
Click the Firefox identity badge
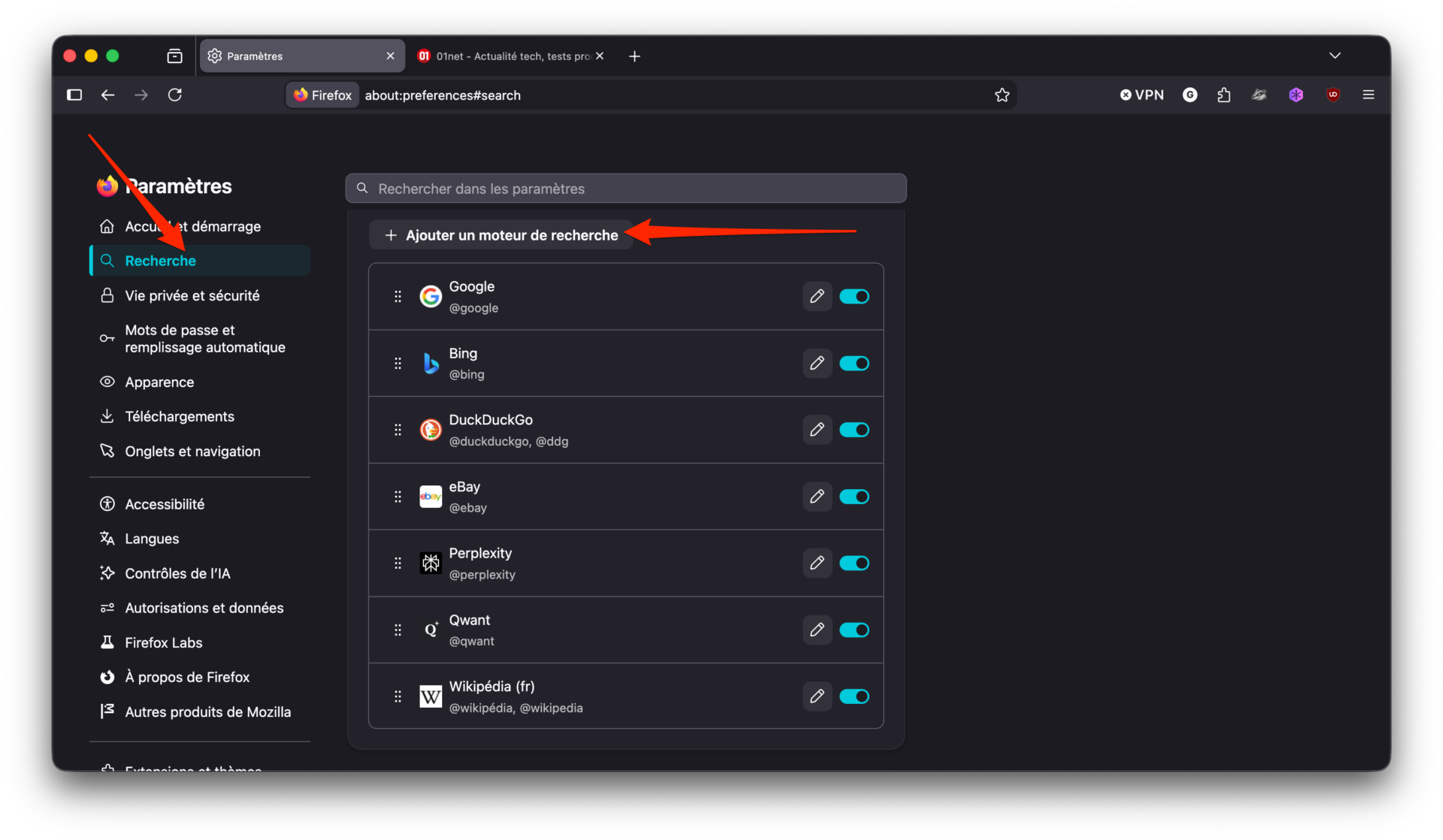pyautogui.click(x=323, y=95)
